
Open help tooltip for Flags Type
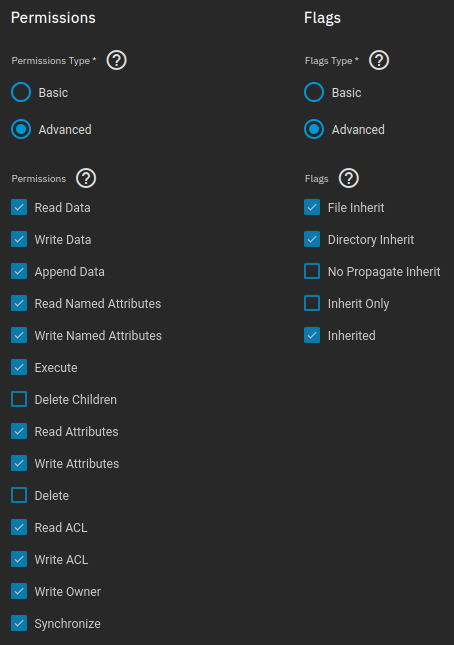pos(379,60)
